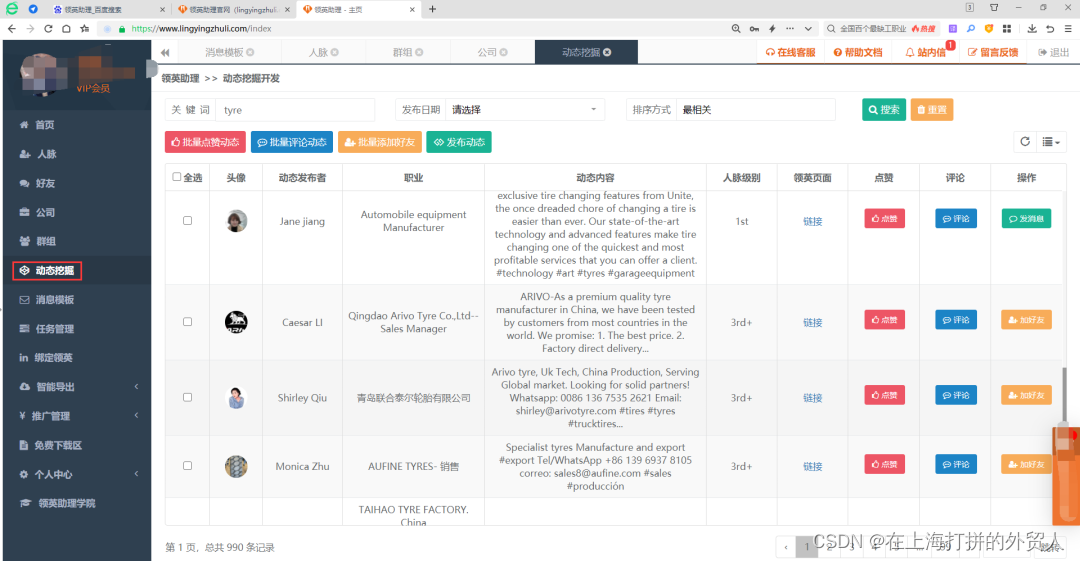The image size is (1080, 561).
Task: Switch to the 消息模板 tab
Action: [224, 52]
